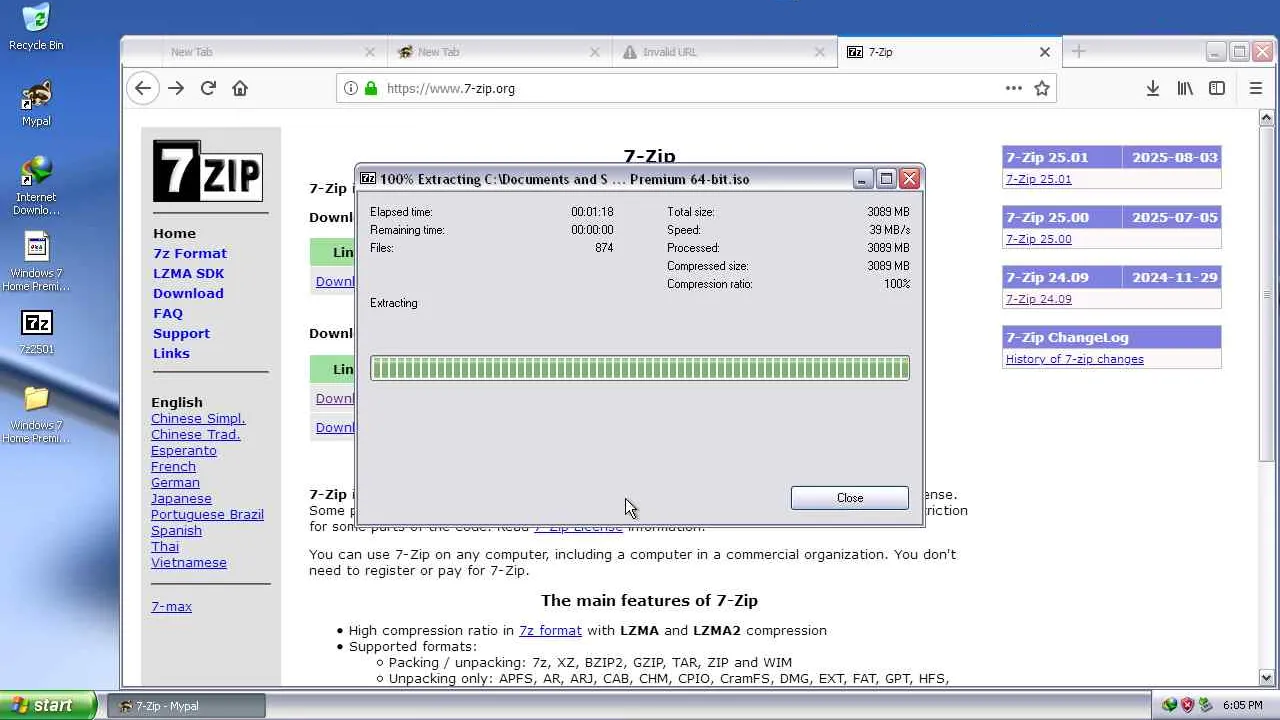The width and height of the screenshot is (1280, 720).
Task: Open the Windows start menu
Action: coord(49,705)
